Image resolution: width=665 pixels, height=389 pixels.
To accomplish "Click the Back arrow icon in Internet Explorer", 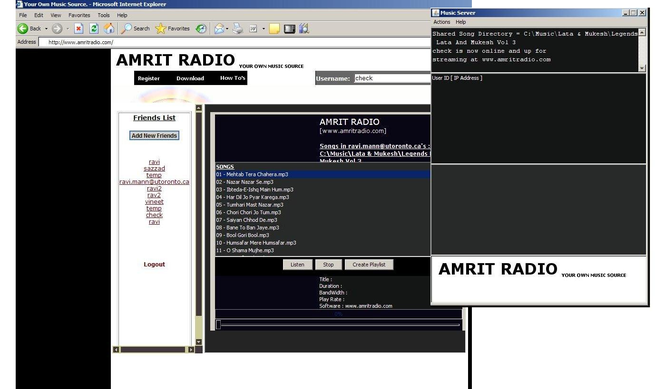I will click(22, 28).
